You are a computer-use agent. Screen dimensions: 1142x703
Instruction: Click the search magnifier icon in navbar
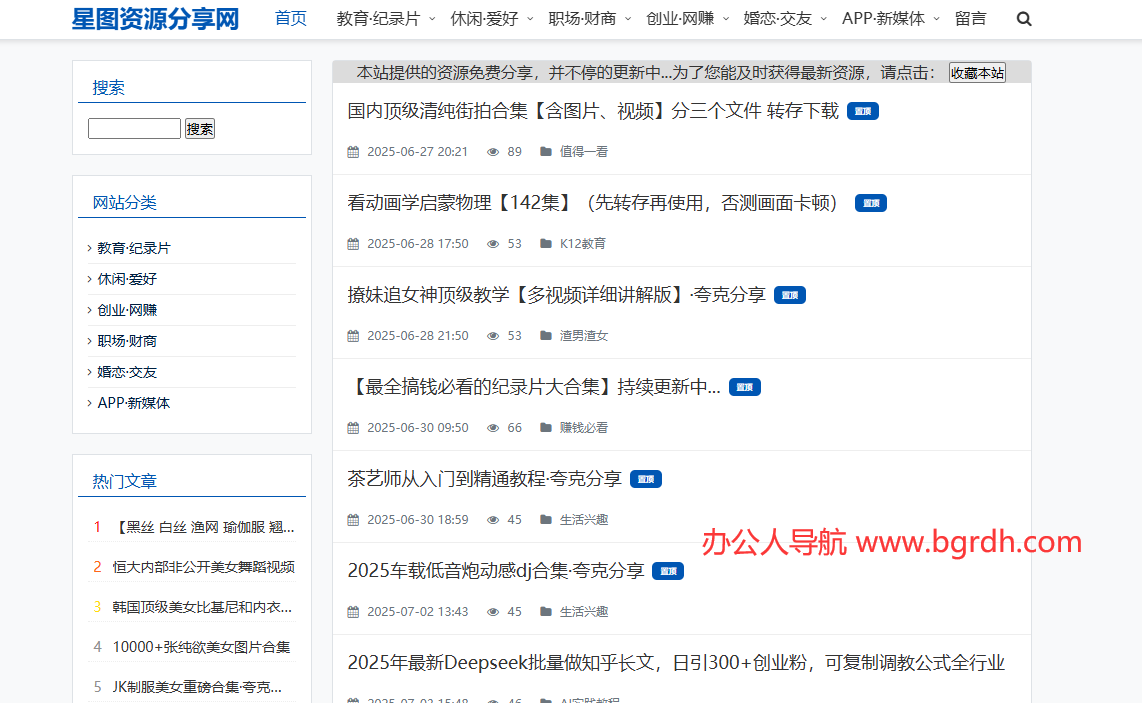point(1023,19)
